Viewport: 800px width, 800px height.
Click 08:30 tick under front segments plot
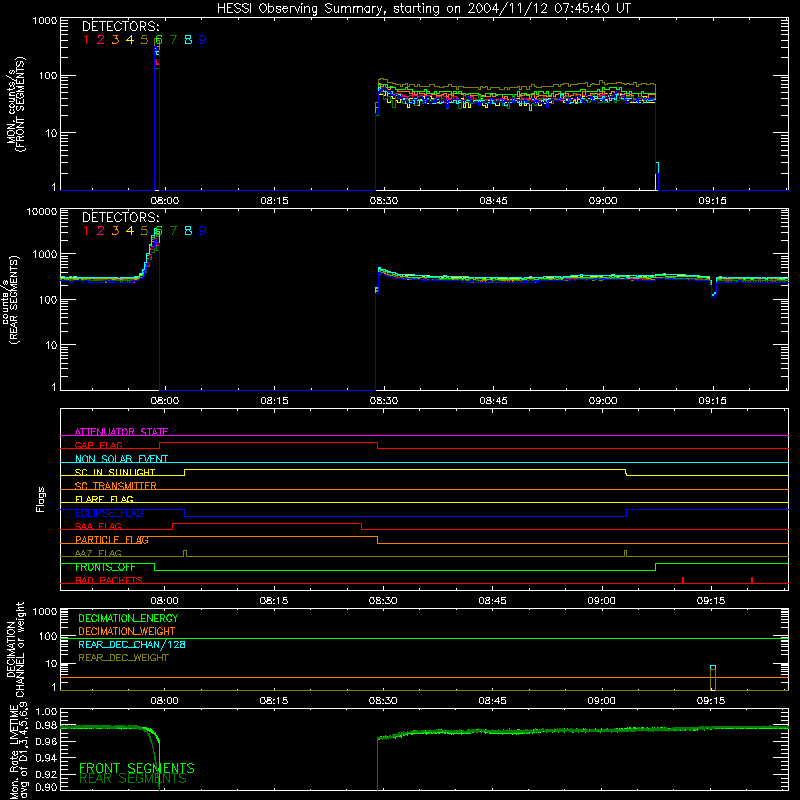pos(384,201)
